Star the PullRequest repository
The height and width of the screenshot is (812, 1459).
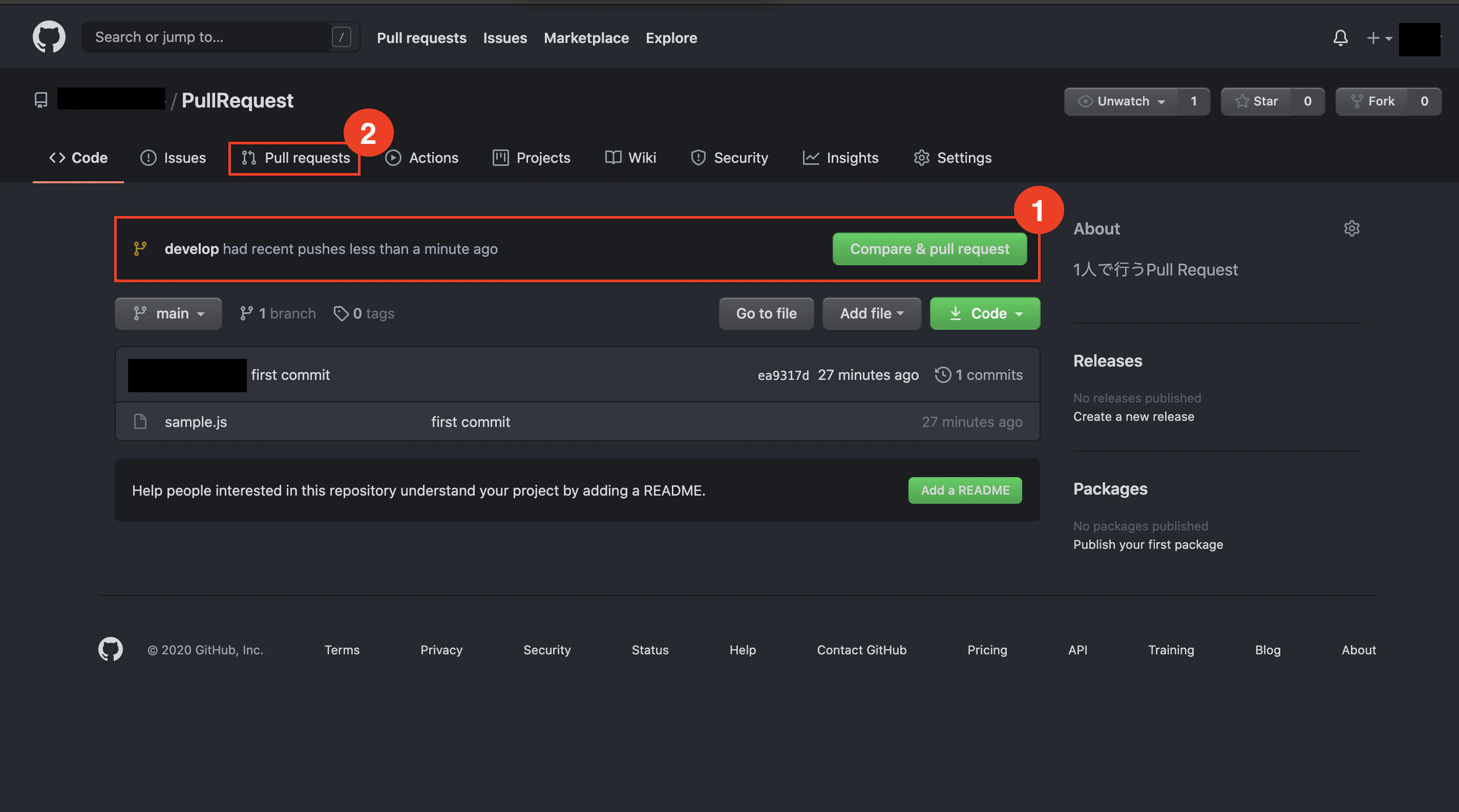(1256, 101)
